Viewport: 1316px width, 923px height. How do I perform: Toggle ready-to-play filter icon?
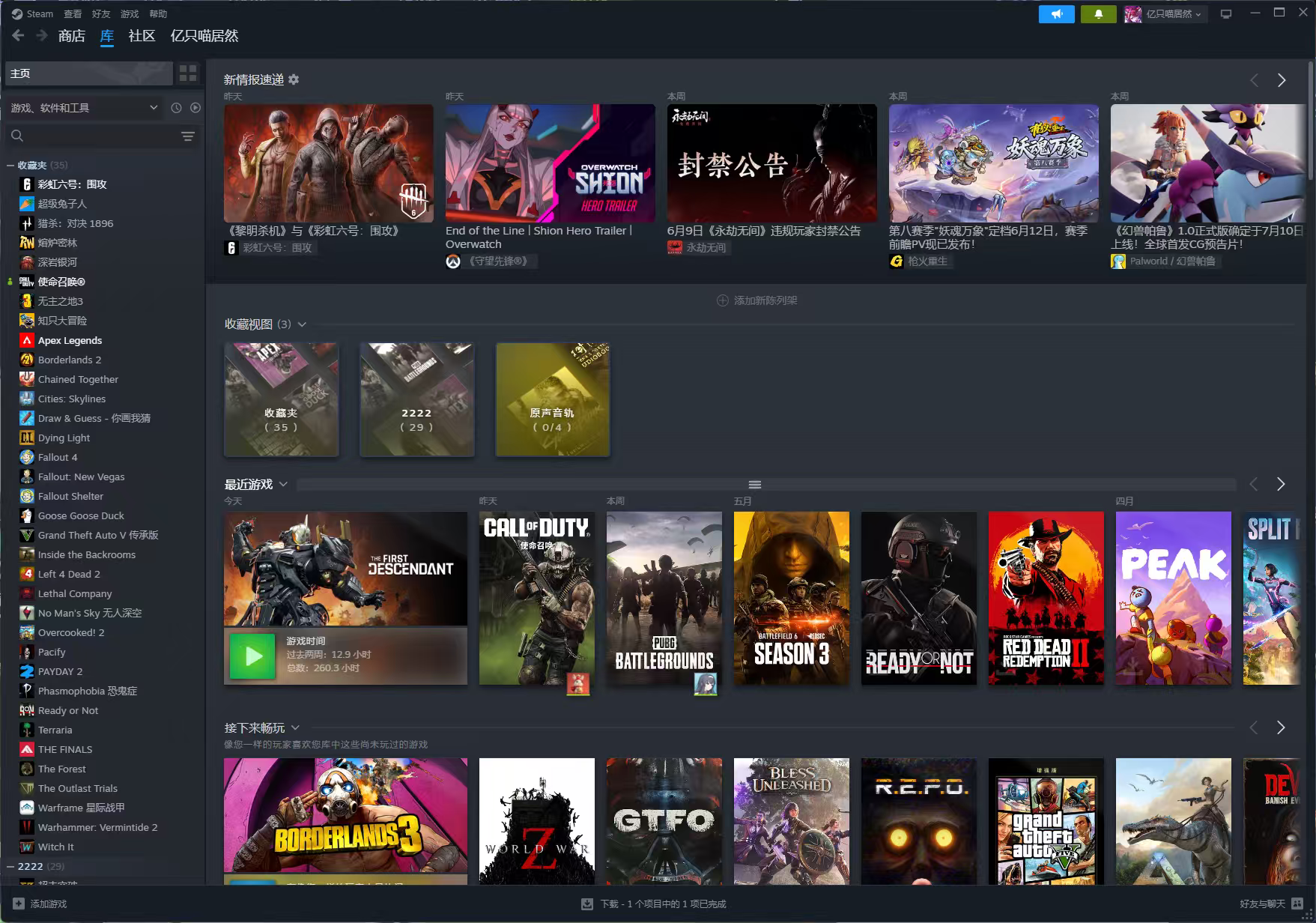pos(195,108)
